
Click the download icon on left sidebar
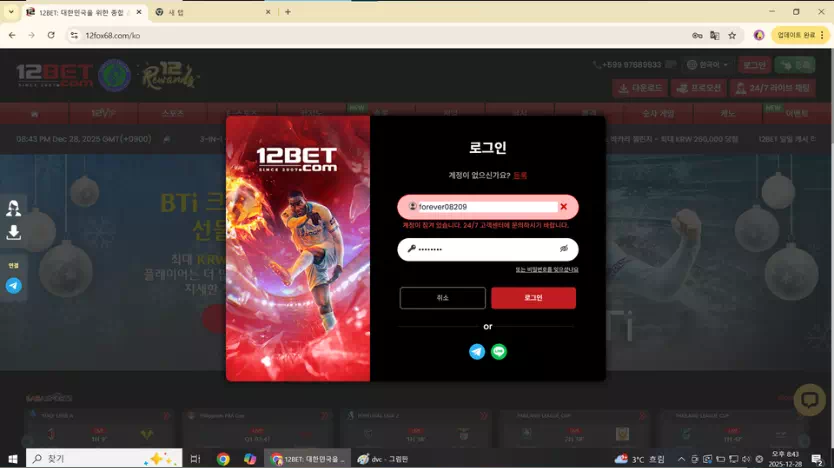(x=14, y=232)
